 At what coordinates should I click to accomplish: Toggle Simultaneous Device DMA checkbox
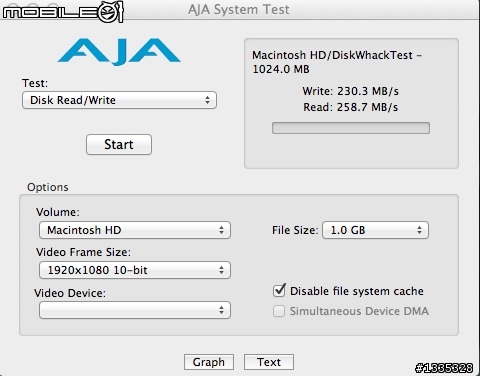pyautogui.click(x=279, y=311)
